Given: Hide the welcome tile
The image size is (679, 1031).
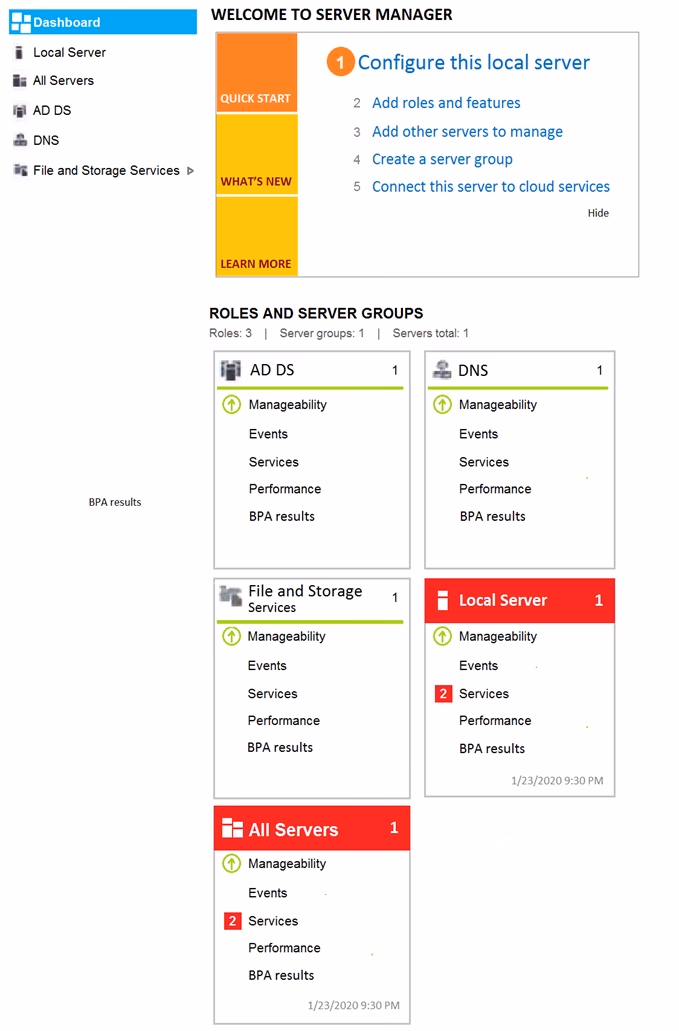Looking at the screenshot, I should tap(598, 213).
